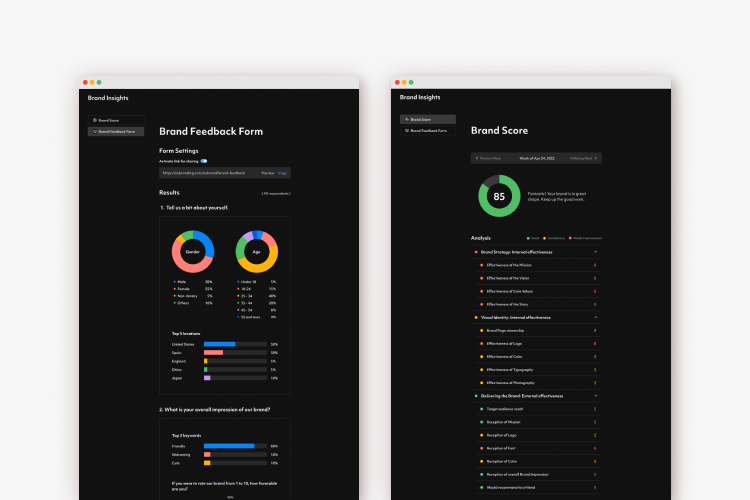750x500 pixels.
Task: Open Brand Score in the left window sidebar
Action: [116, 120]
